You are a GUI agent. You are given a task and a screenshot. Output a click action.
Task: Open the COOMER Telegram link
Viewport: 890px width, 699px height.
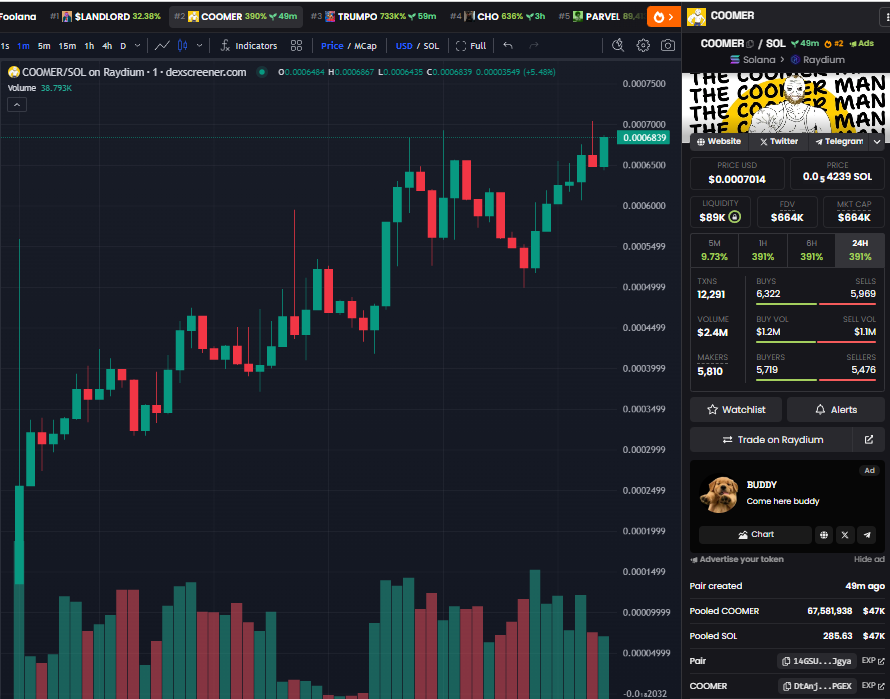coord(839,141)
